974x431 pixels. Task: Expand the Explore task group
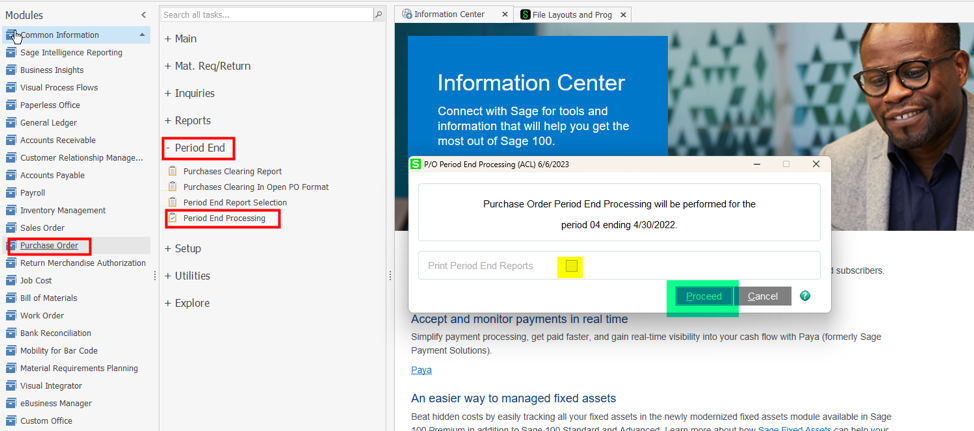pos(187,303)
